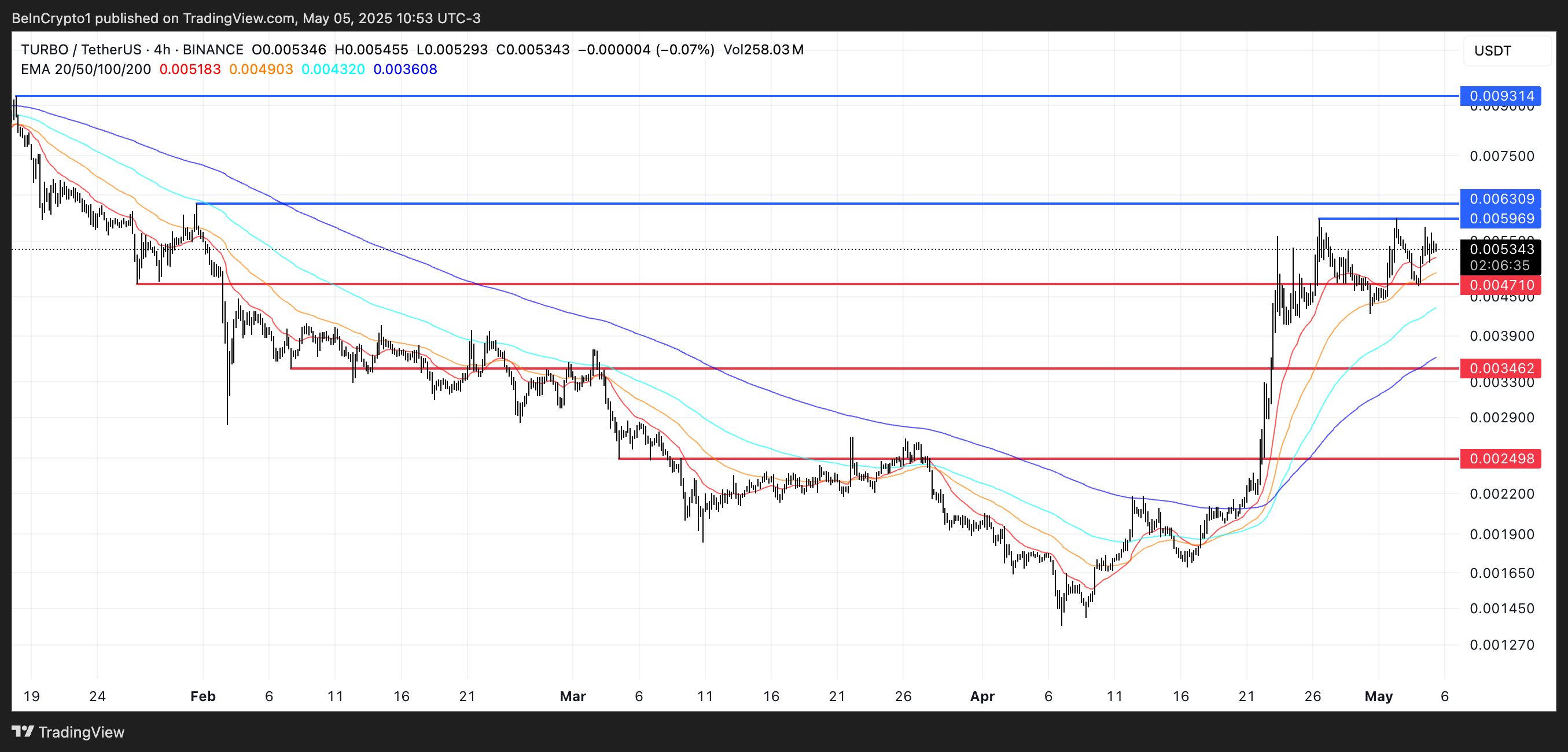Click the USDT currency button
Image resolution: width=1568 pixels, height=752 pixels.
point(1493,50)
